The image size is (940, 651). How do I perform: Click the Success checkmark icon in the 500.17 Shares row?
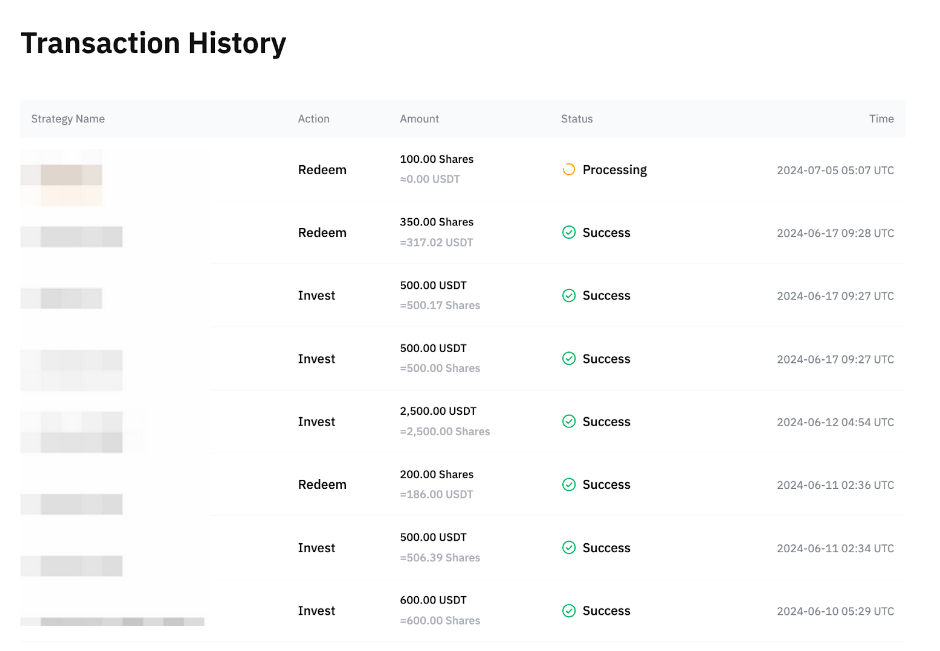(x=568, y=296)
